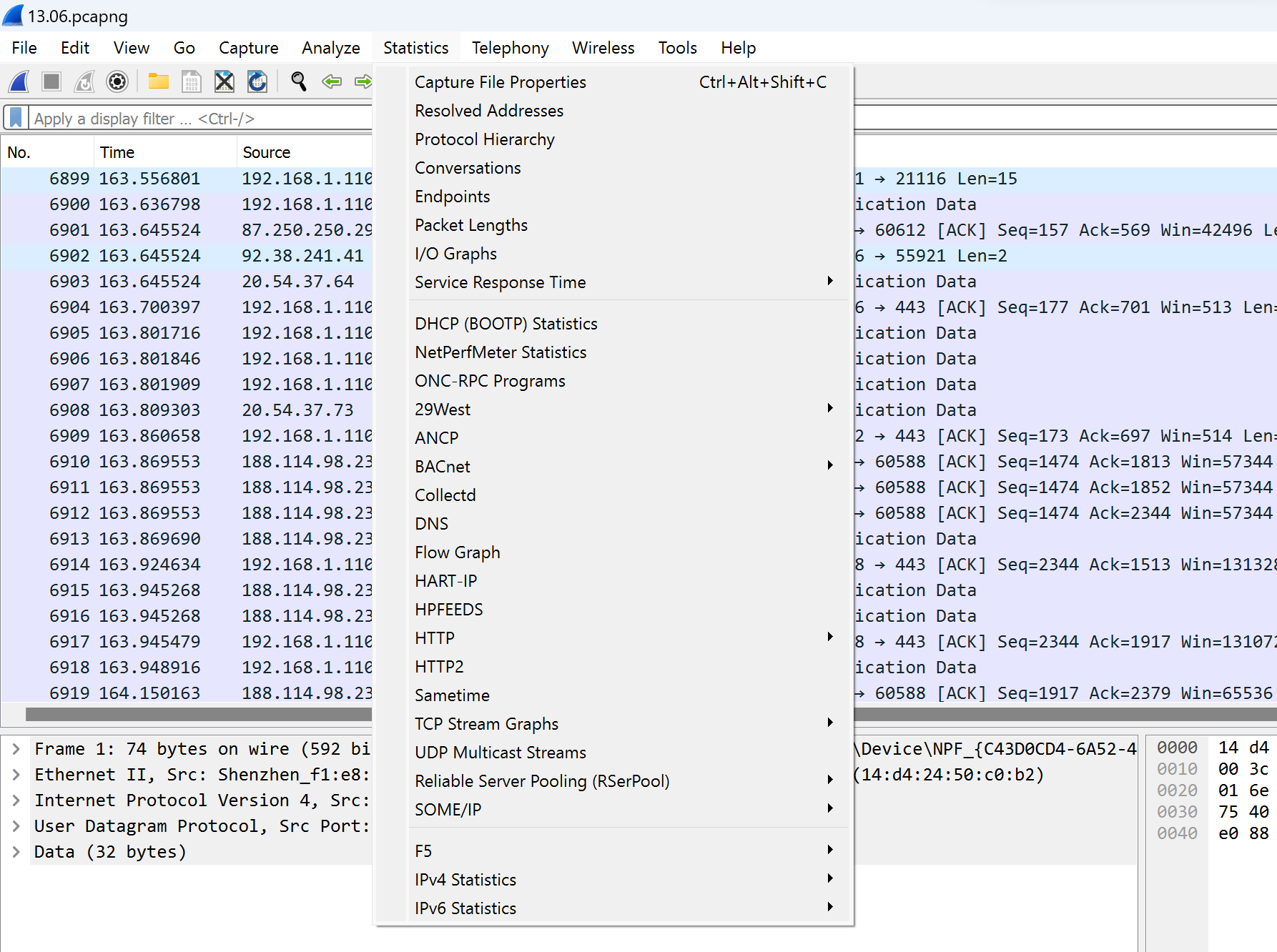Open the File menu
Screen dimensions: 1277x952
[x=24, y=48]
